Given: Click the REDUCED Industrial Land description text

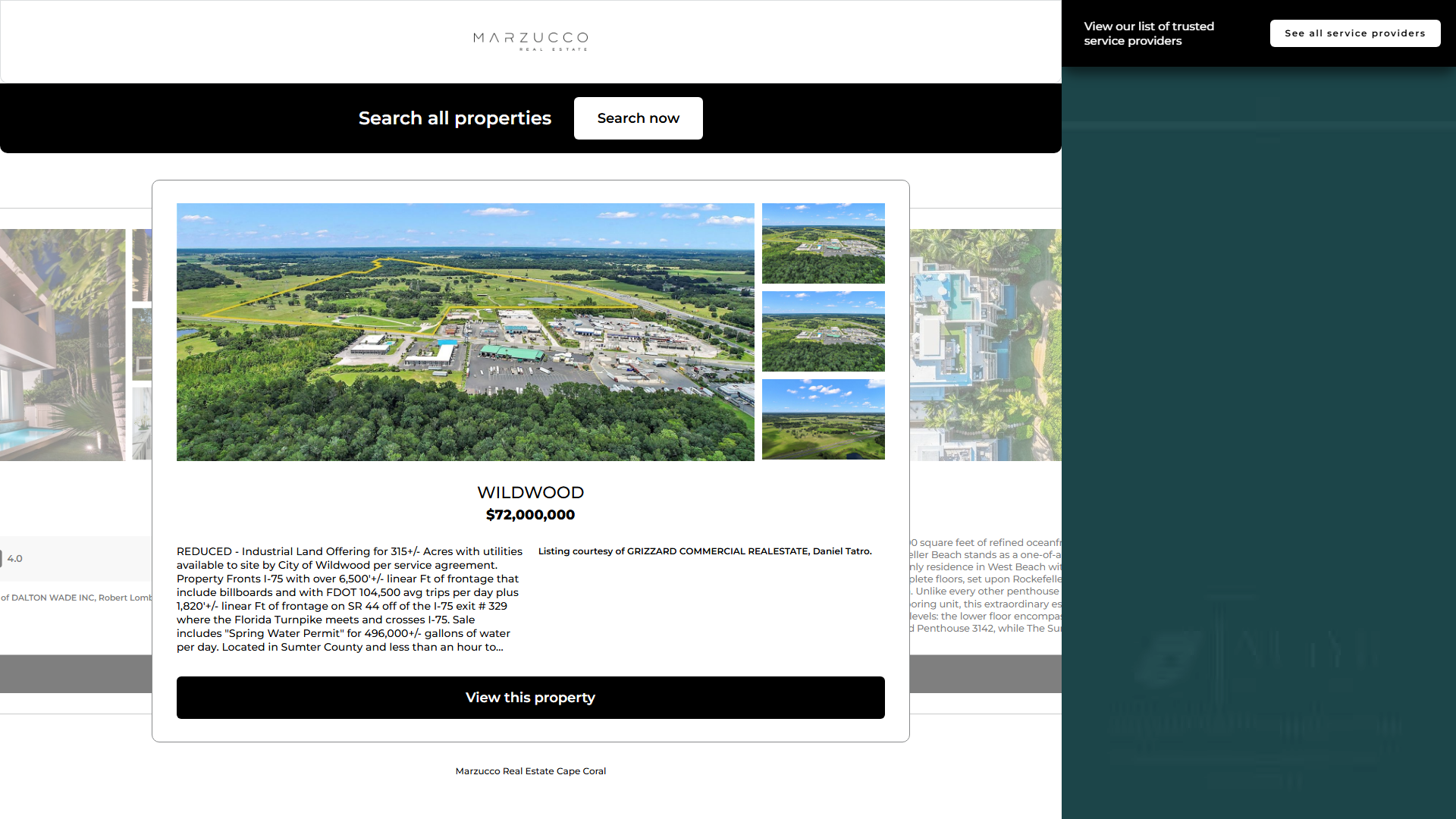Looking at the screenshot, I should (349, 599).
